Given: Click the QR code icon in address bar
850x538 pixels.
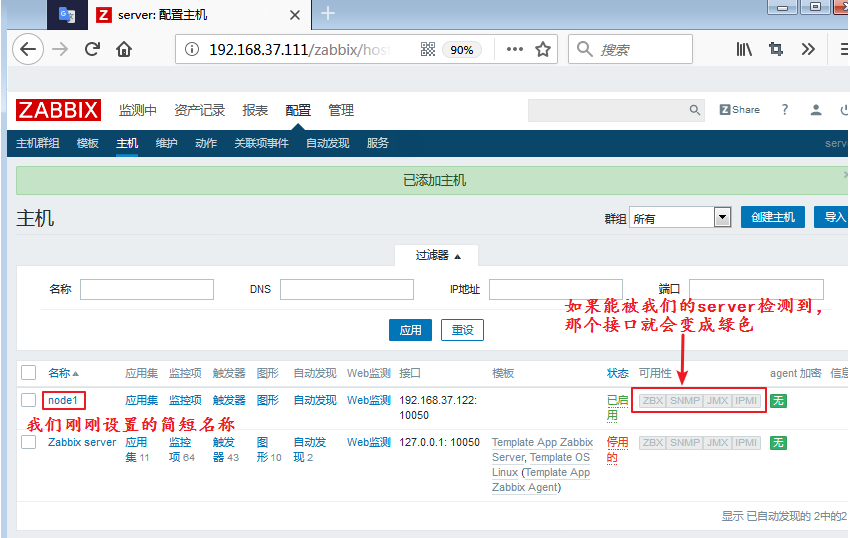Looking at the screenshot, I should tap(428, 49).
